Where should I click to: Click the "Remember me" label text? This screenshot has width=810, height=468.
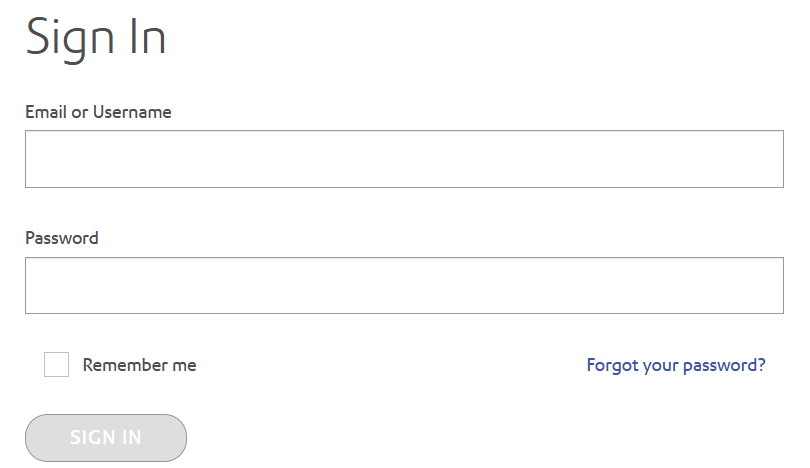click(x=139, y=365)
